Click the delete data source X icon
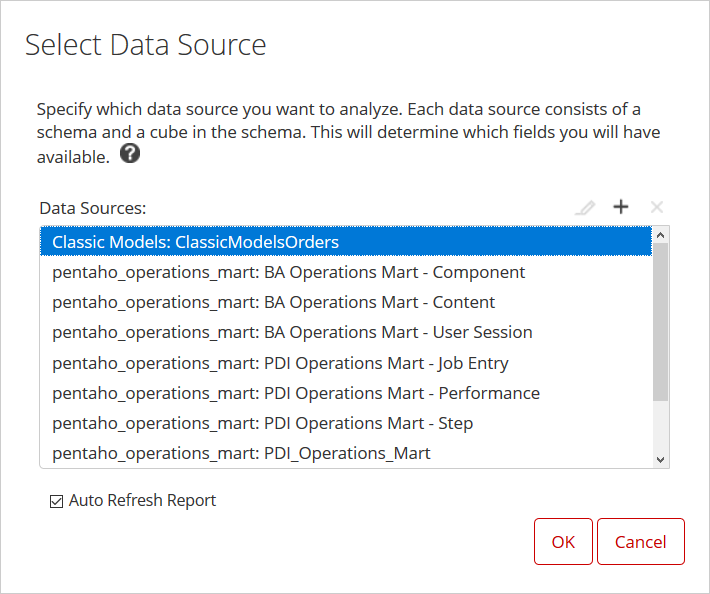The width and height of the screenshot is (710, 594). coord(657,207)
